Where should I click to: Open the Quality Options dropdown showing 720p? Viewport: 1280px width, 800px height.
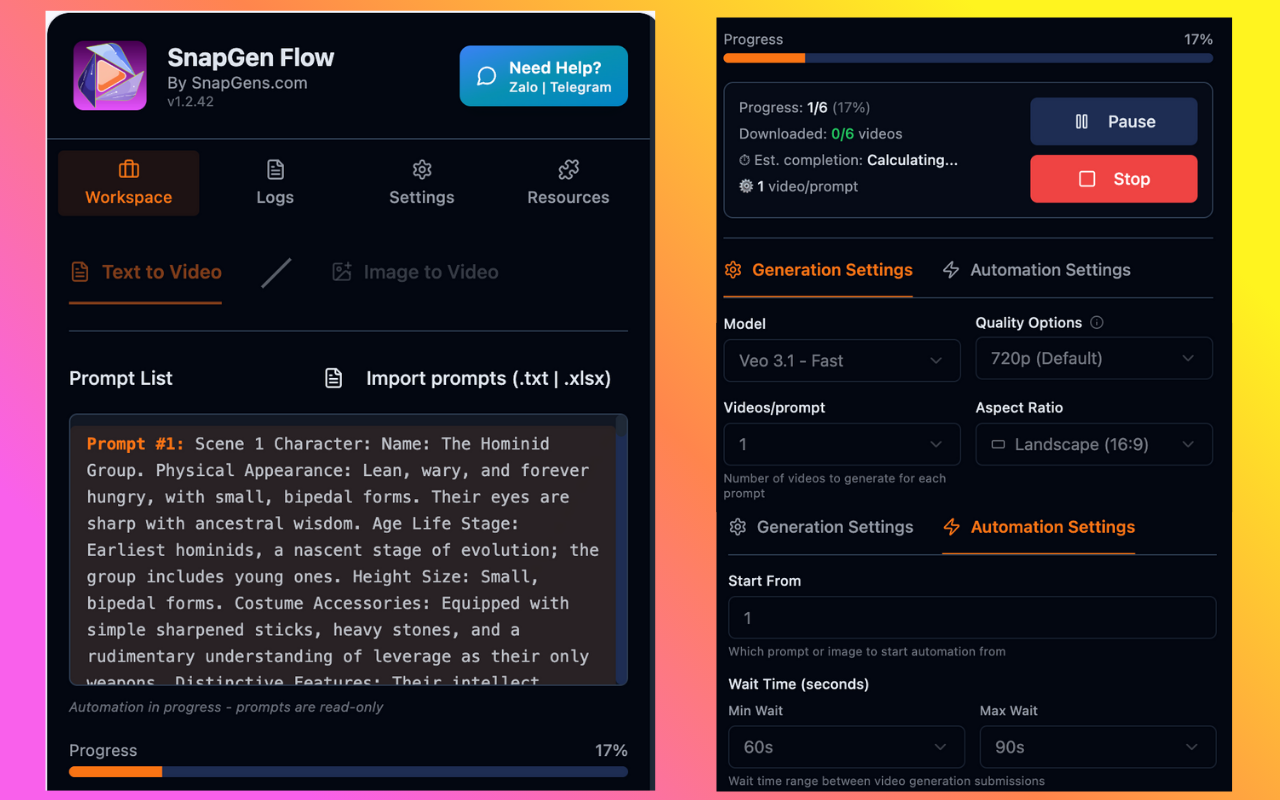(x=1094, y=358)
